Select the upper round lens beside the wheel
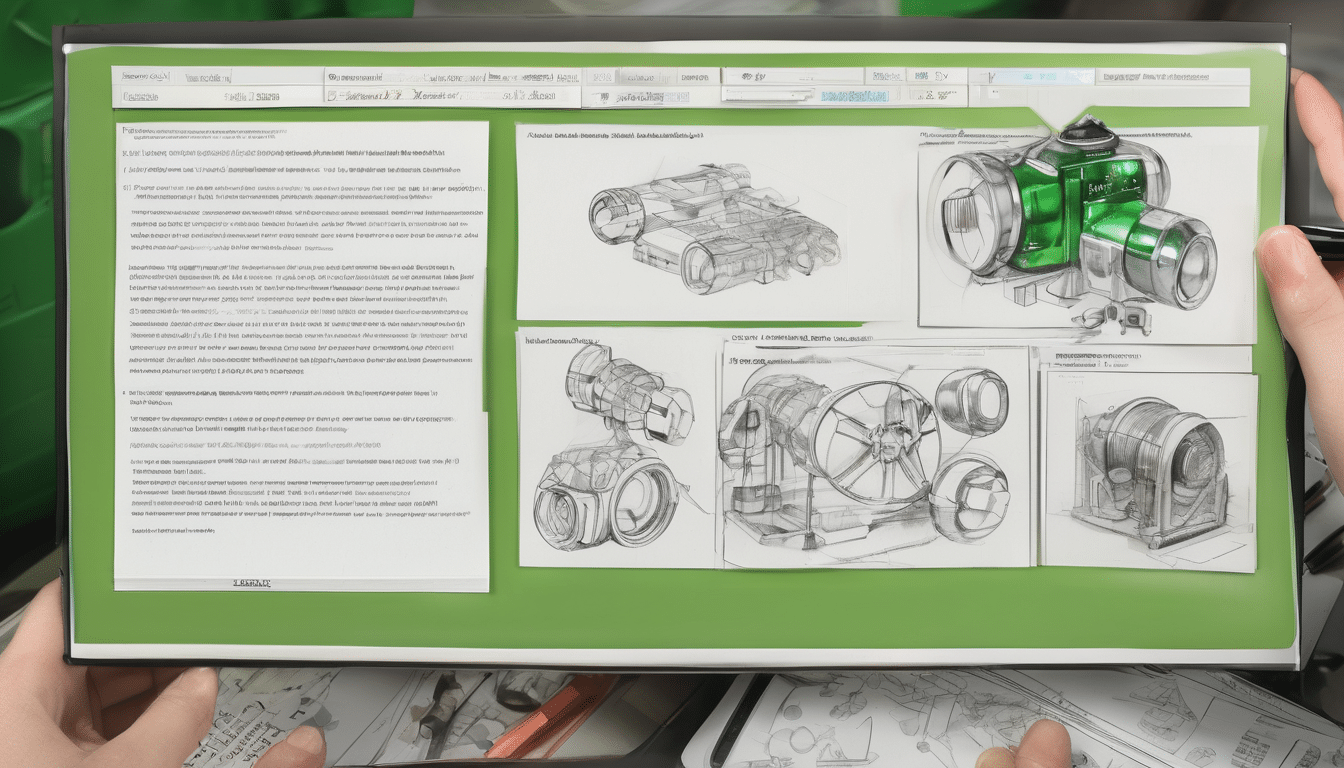 (x=971, y=400)
